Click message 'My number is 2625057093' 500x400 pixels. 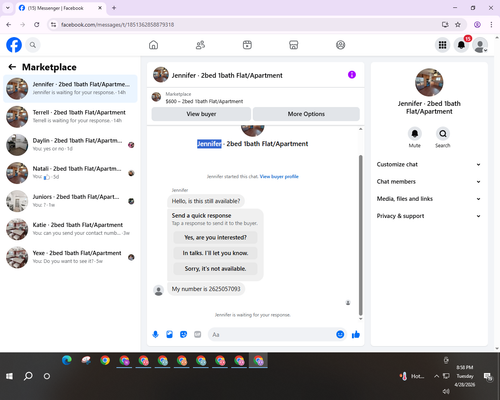pos(206,289)
